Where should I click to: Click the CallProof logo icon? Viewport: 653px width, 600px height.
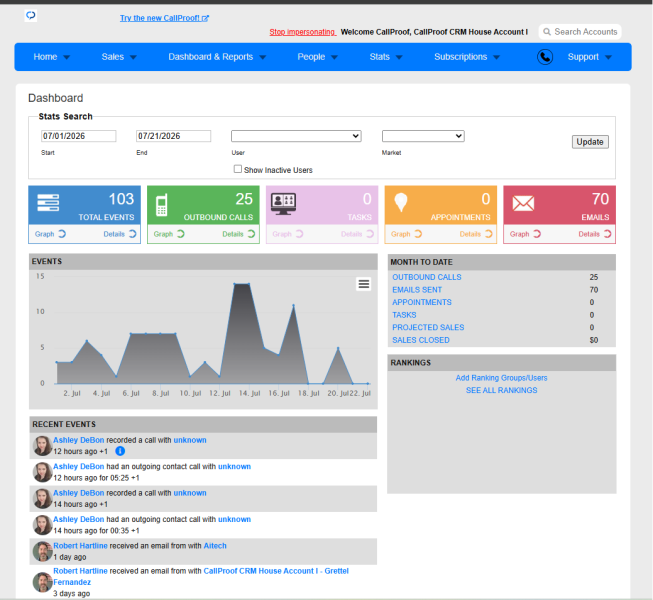point(31,16)
